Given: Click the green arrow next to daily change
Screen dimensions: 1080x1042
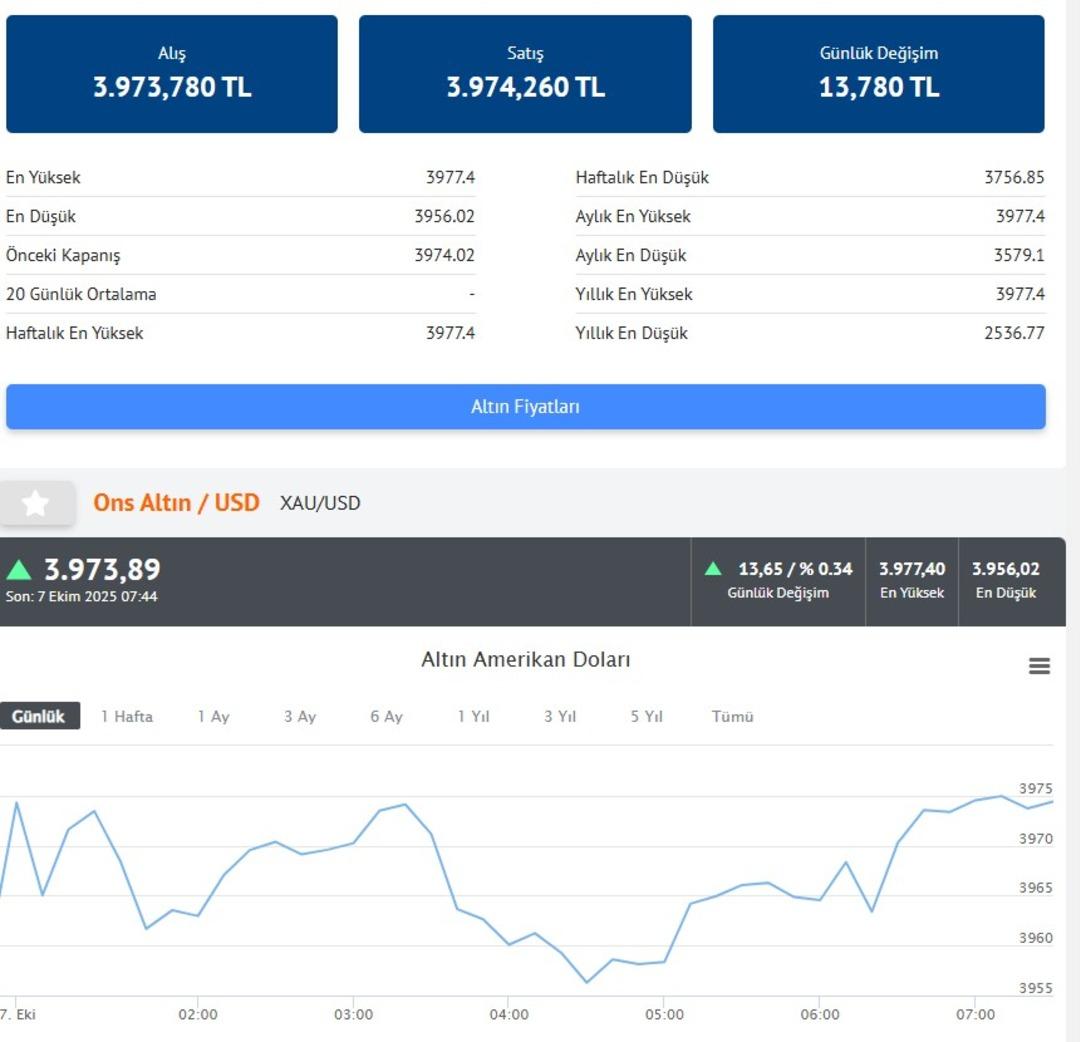Looking at the screenshot, I should 713,569.
